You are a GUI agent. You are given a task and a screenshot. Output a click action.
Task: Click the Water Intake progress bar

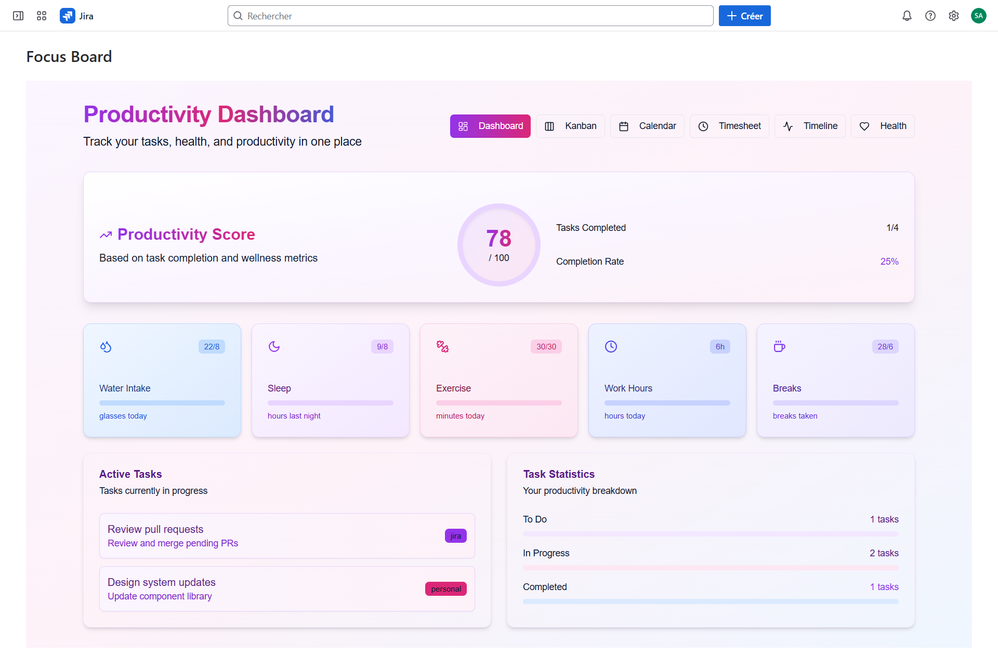(x=162, y=402)
